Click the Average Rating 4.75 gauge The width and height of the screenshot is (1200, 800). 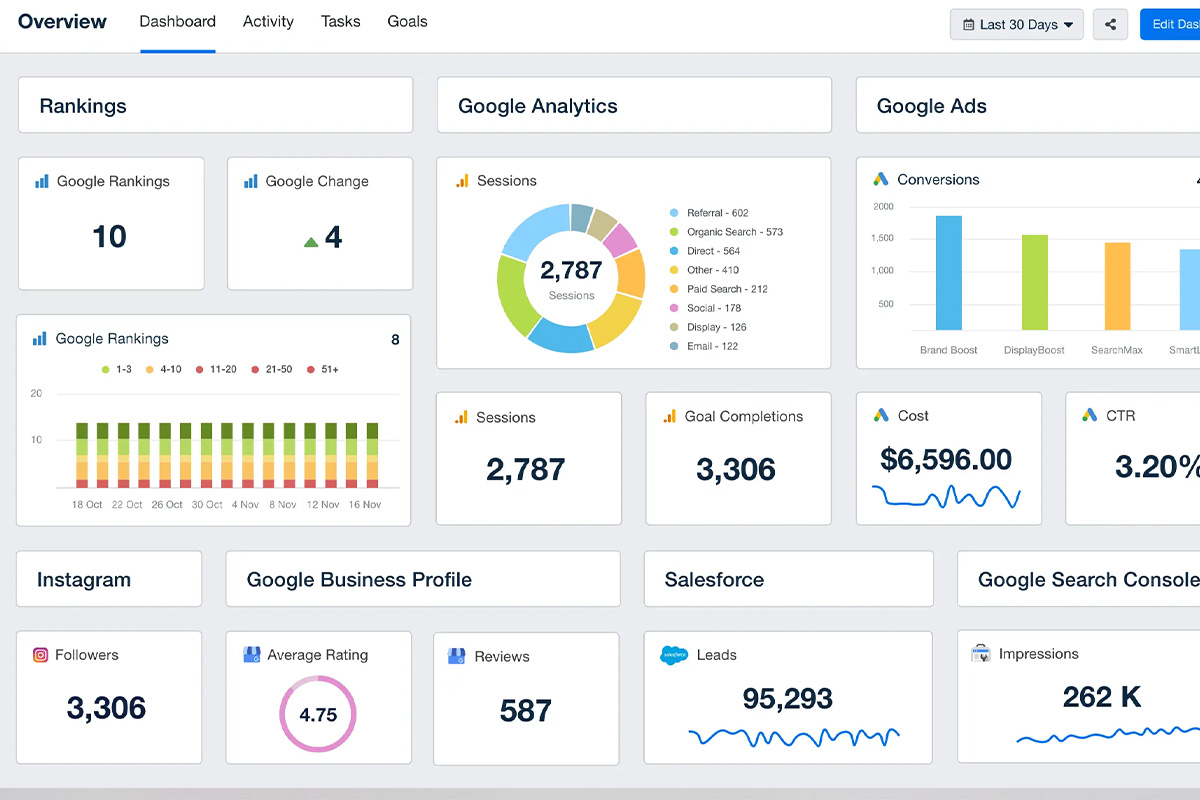pos(318,714)
